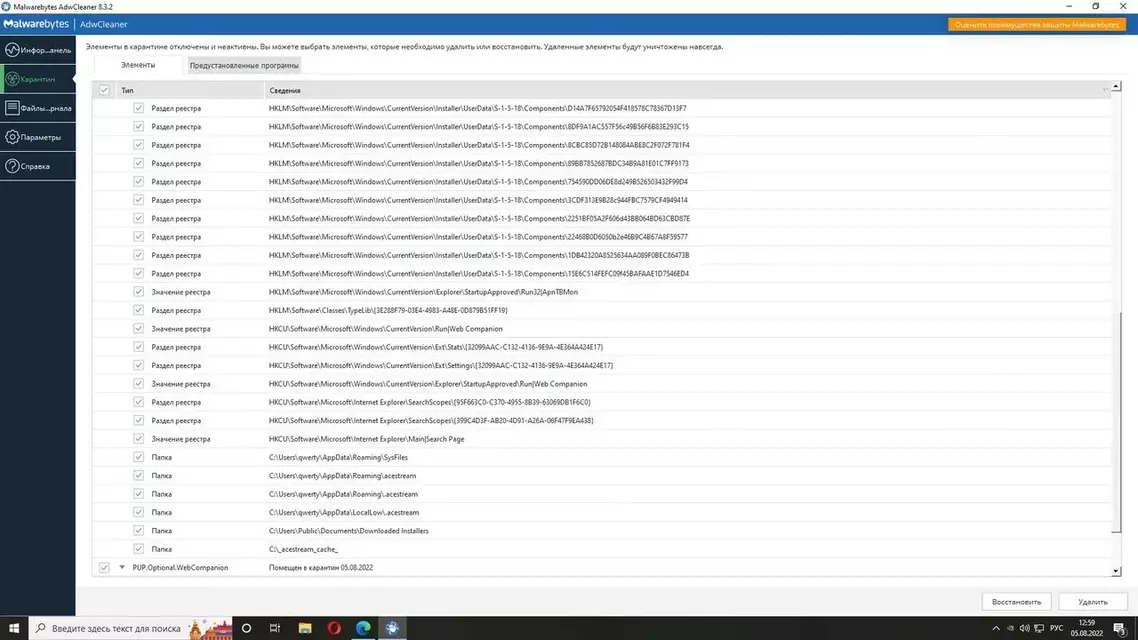Select the SearchScopes\{399C4D3F registry row
1138x640 pixels.
602,421
